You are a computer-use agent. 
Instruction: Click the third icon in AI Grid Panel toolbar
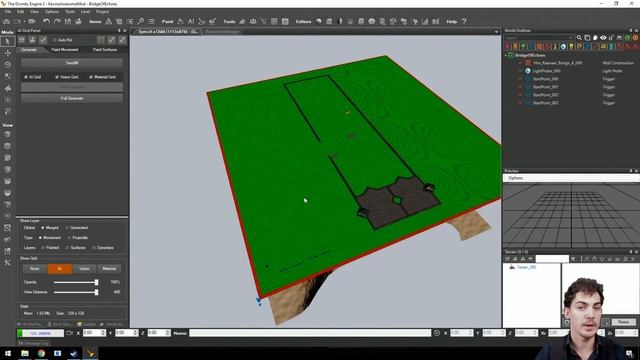43,40
